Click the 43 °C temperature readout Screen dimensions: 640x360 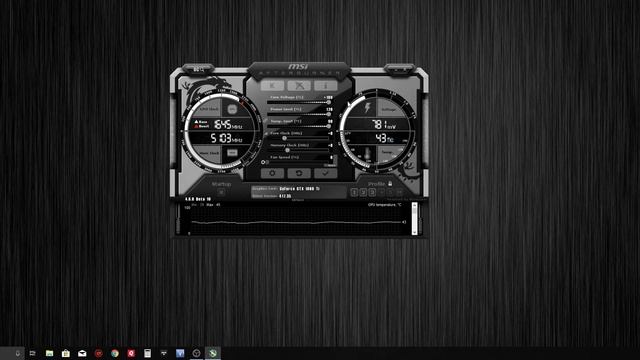[x=384, y=138]
